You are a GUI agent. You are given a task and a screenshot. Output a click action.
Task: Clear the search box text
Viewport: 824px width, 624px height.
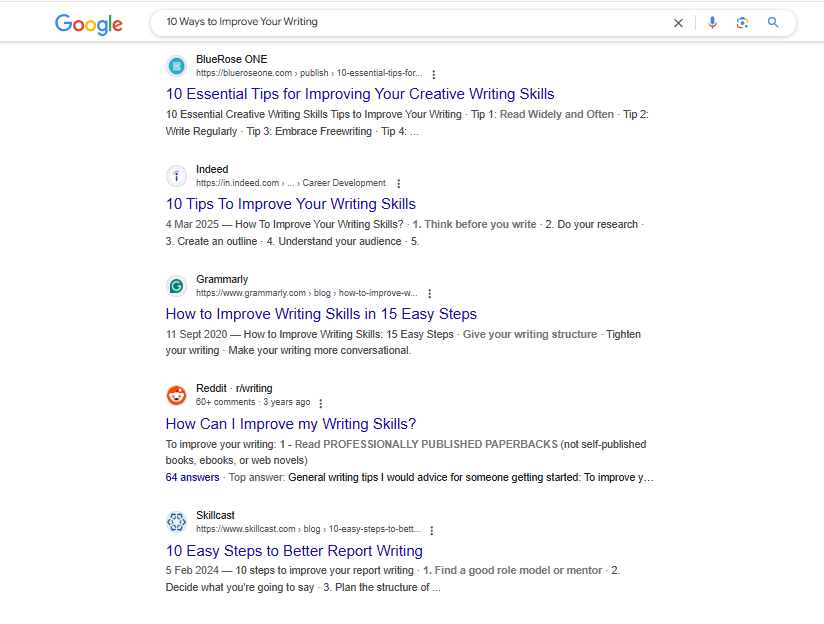point(678,23)
